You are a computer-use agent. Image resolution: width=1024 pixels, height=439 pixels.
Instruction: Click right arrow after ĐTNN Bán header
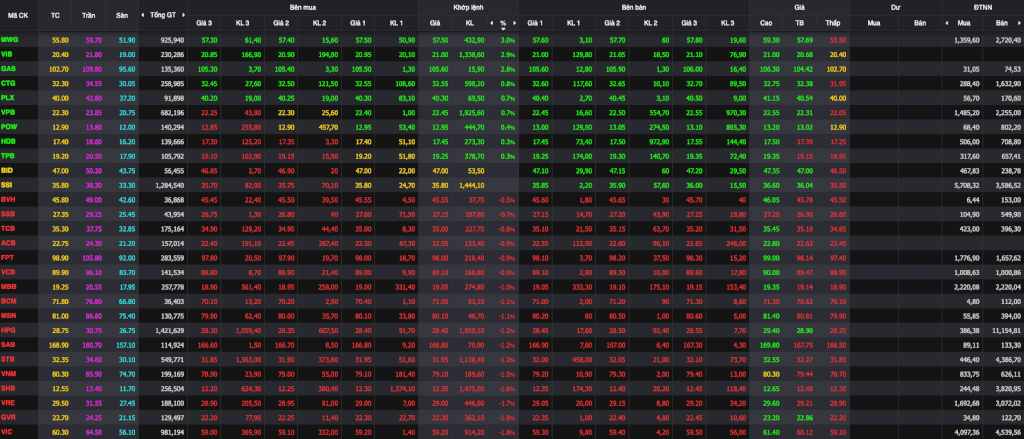[1019, 23]
